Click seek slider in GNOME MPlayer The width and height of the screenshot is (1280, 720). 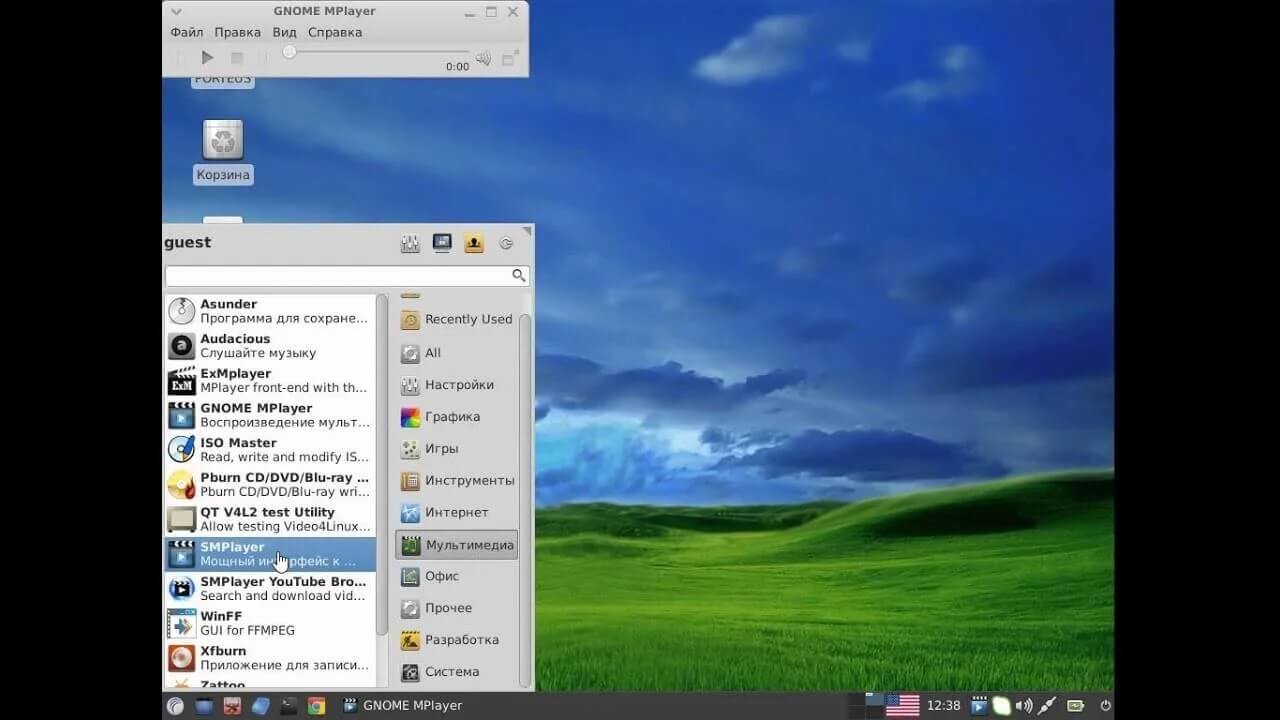(376, 52)
